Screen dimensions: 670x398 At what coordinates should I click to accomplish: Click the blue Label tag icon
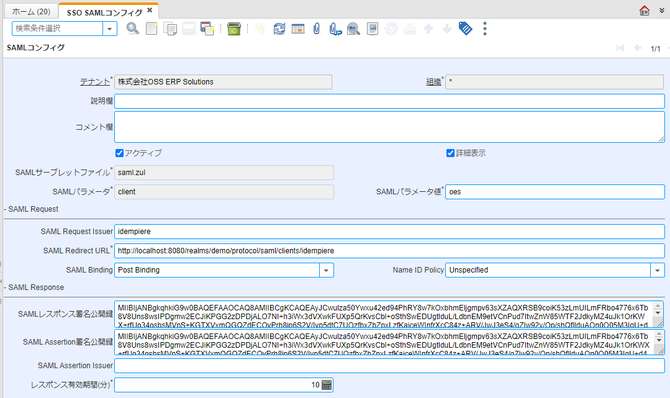coord(465,29)
